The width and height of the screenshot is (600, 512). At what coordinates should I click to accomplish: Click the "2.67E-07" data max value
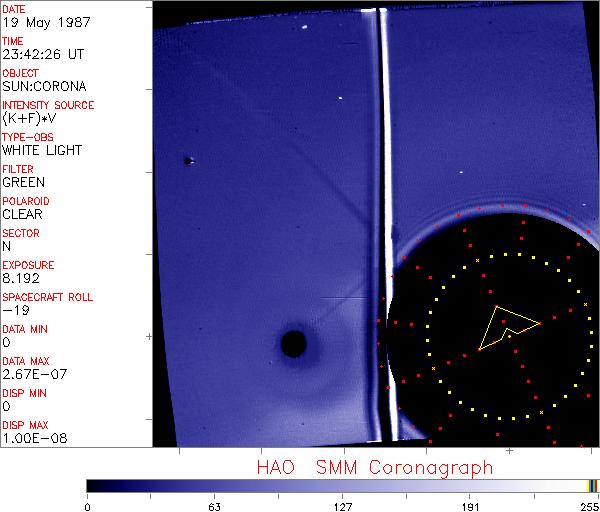[x=30, y=374]
